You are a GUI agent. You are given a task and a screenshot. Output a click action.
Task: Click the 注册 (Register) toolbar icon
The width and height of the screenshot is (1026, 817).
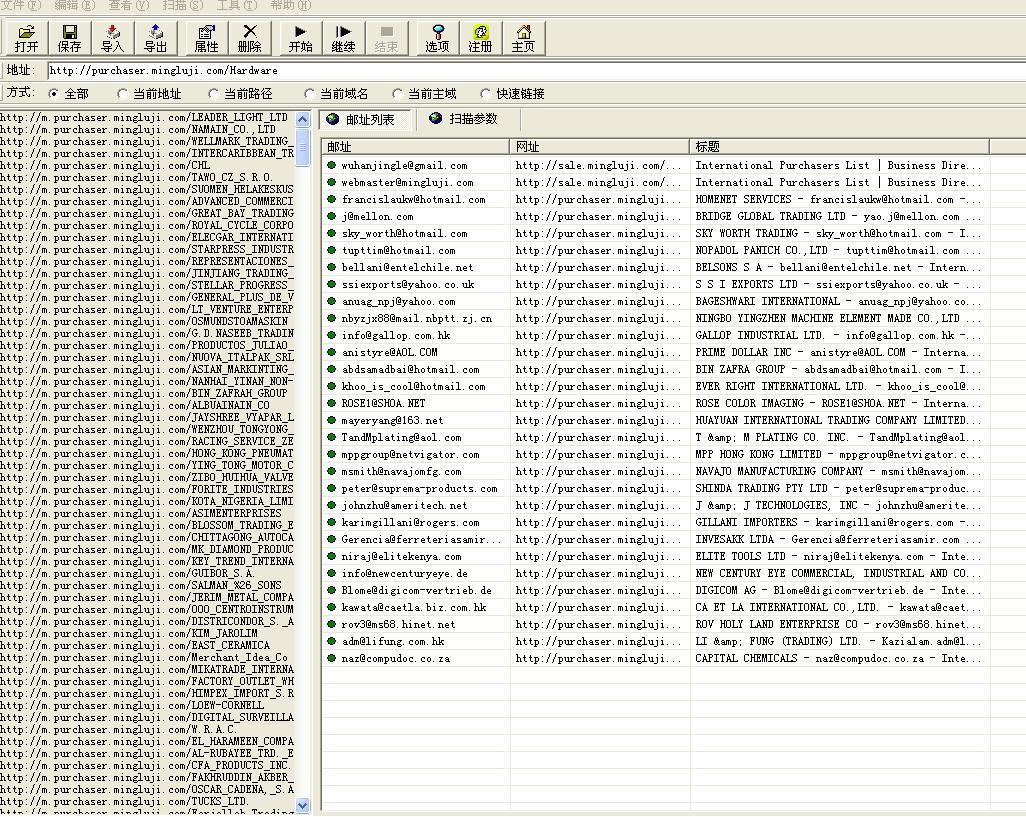480,38
